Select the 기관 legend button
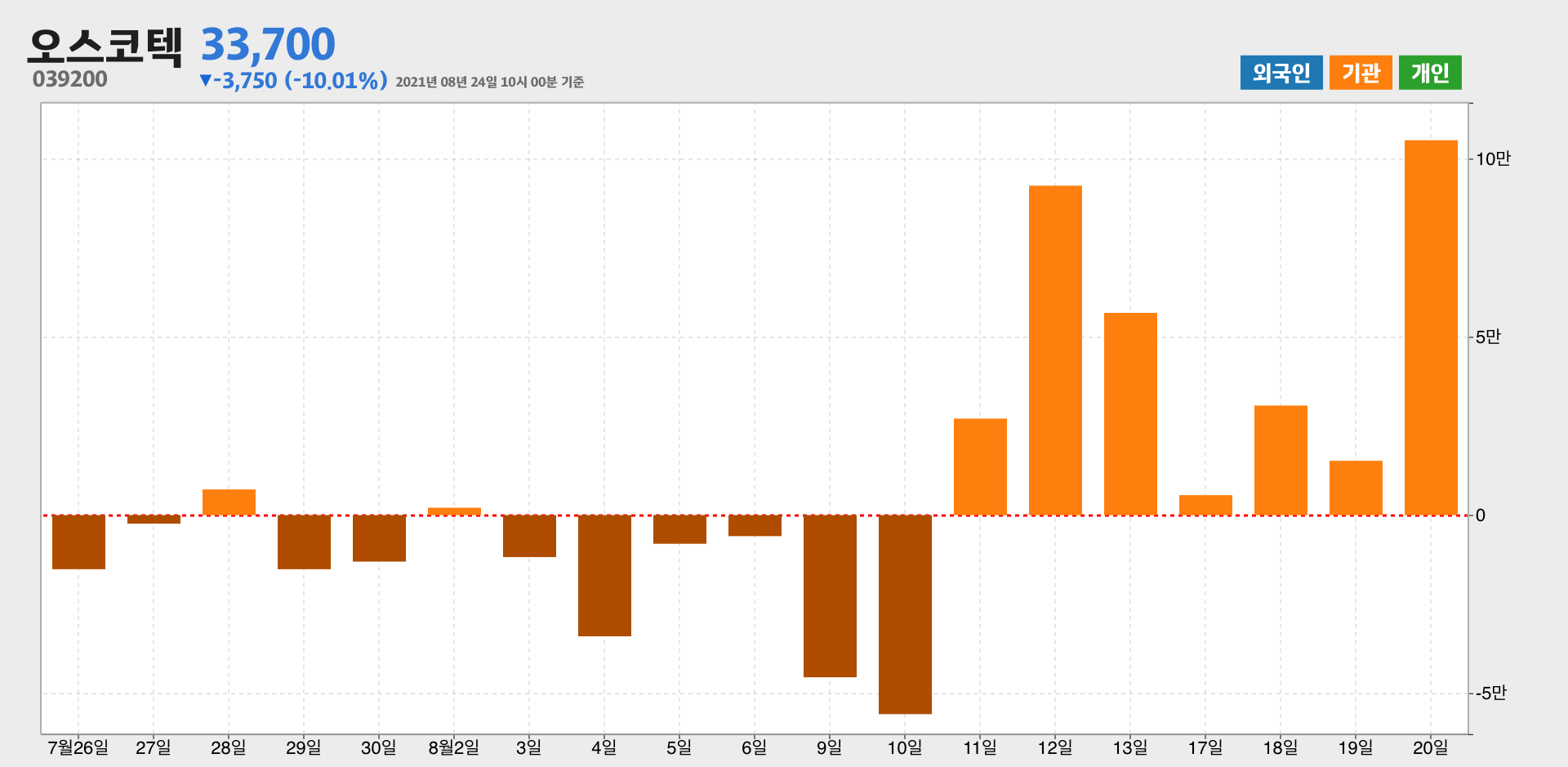The image size is (1568, 767). tap(1361, 73)
